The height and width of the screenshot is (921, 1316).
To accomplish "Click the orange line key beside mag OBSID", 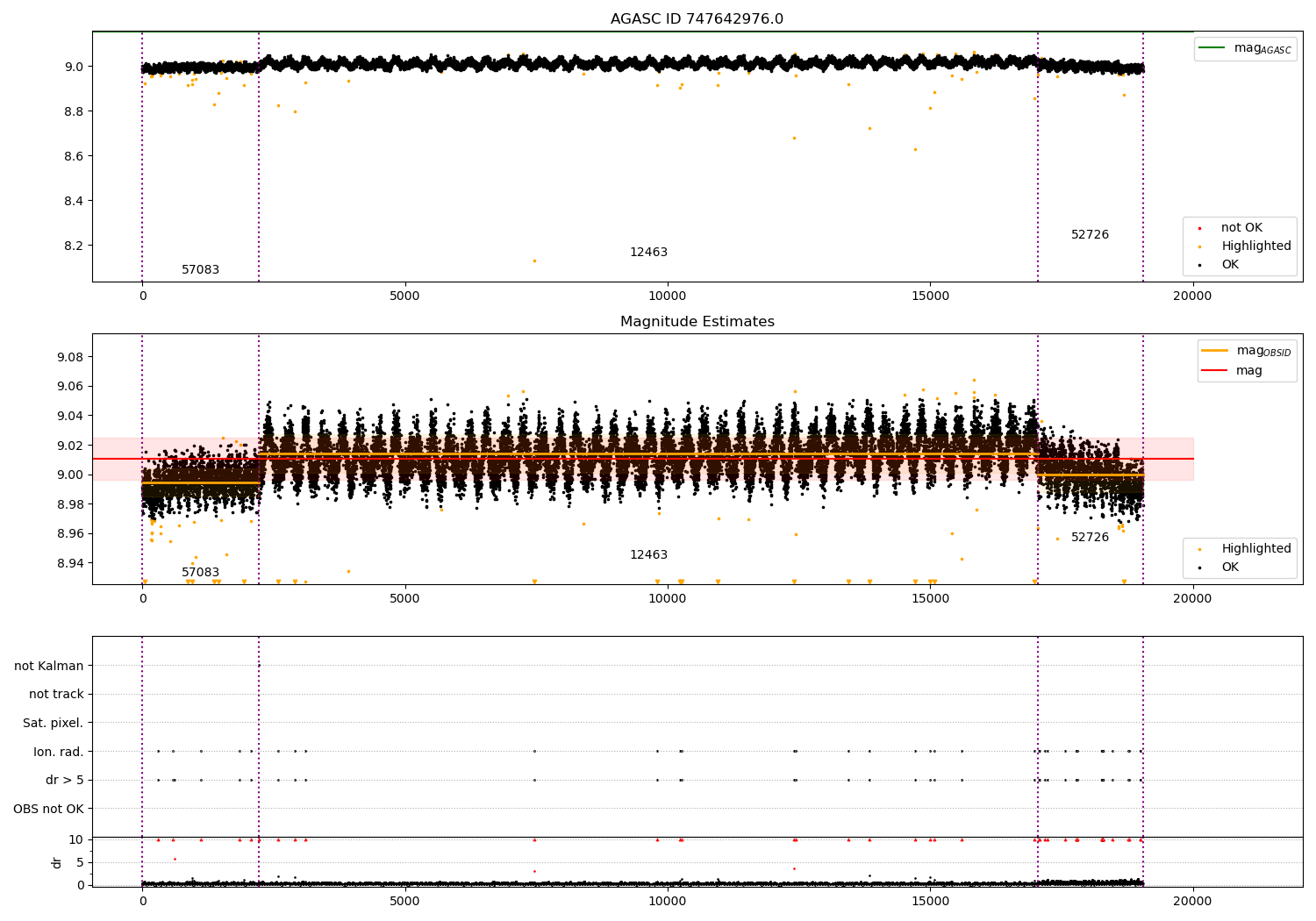I will [x=1215, y=351].
